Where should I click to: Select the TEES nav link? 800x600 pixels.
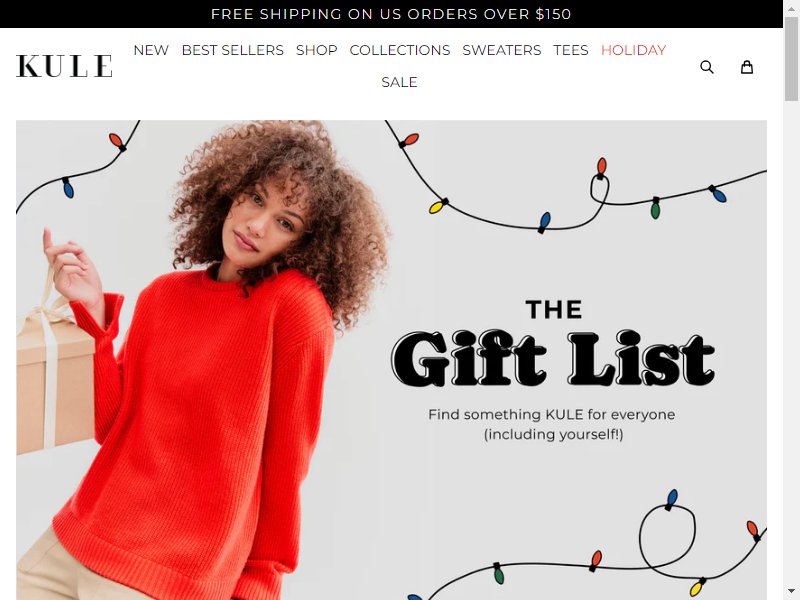tap(571, 50)
